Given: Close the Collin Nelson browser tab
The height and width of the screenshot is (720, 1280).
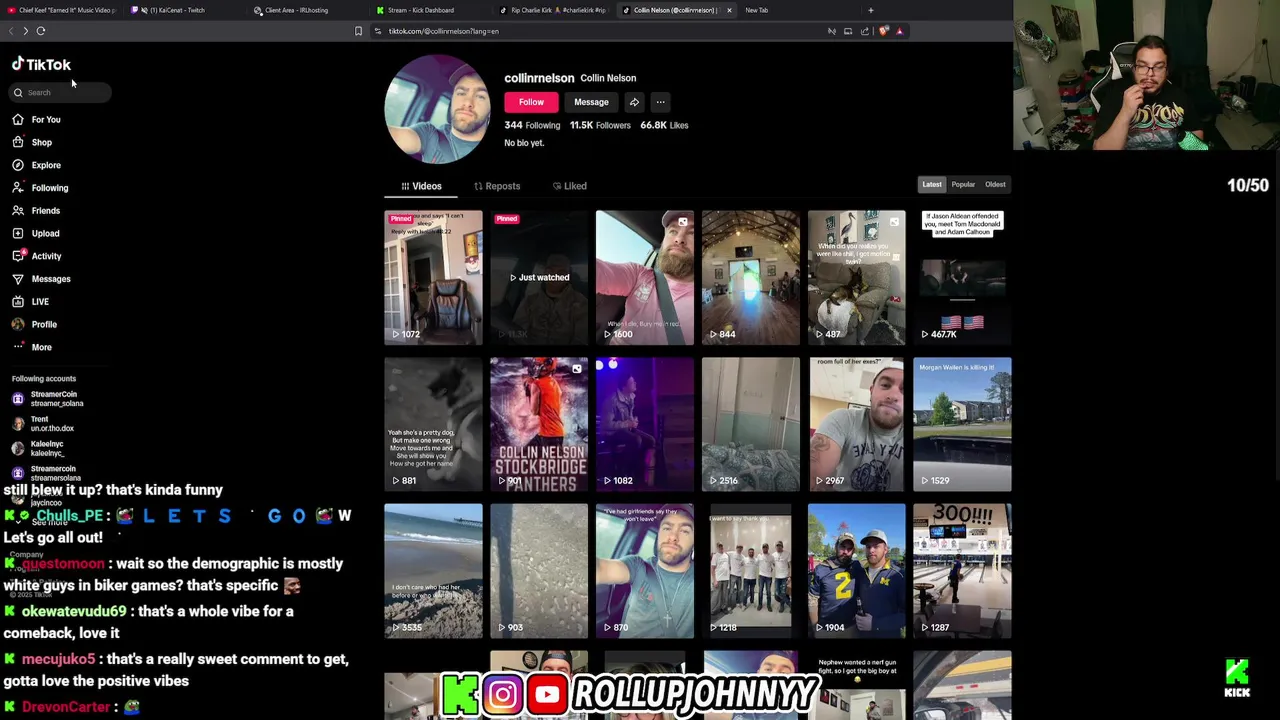Looking at the screenshot, I should [x=729, y=10].
